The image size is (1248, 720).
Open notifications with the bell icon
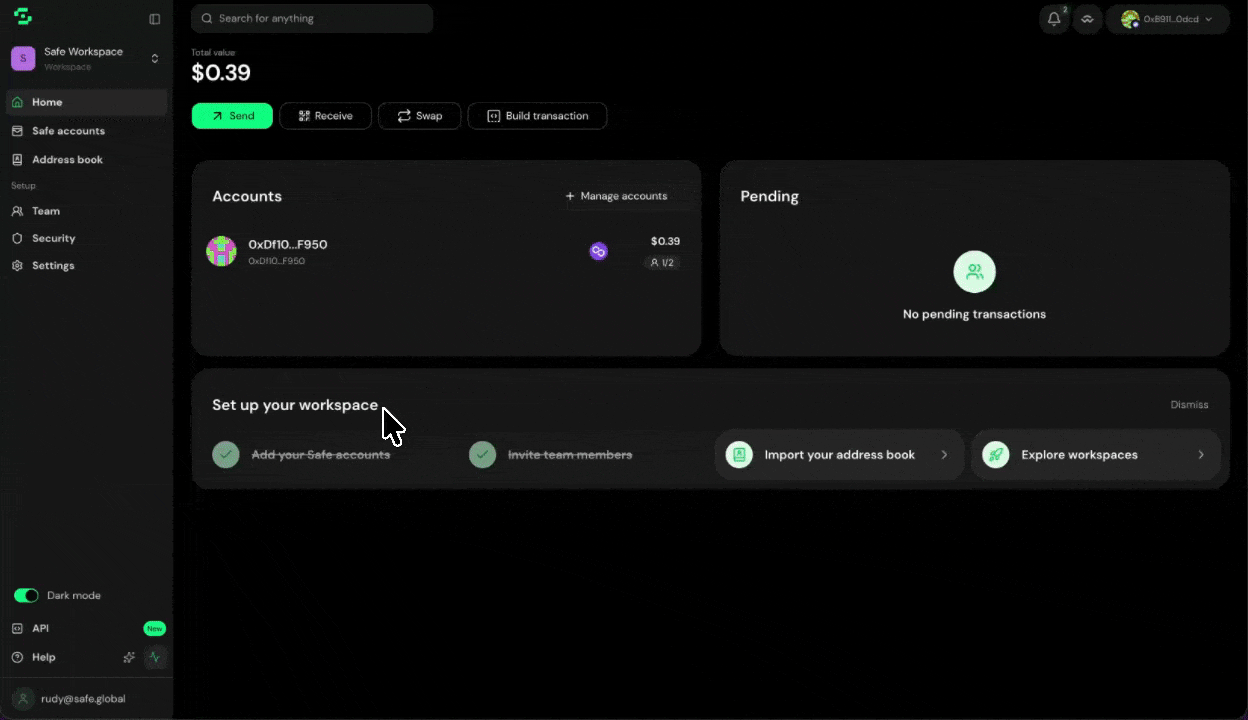coord(1054,19)
